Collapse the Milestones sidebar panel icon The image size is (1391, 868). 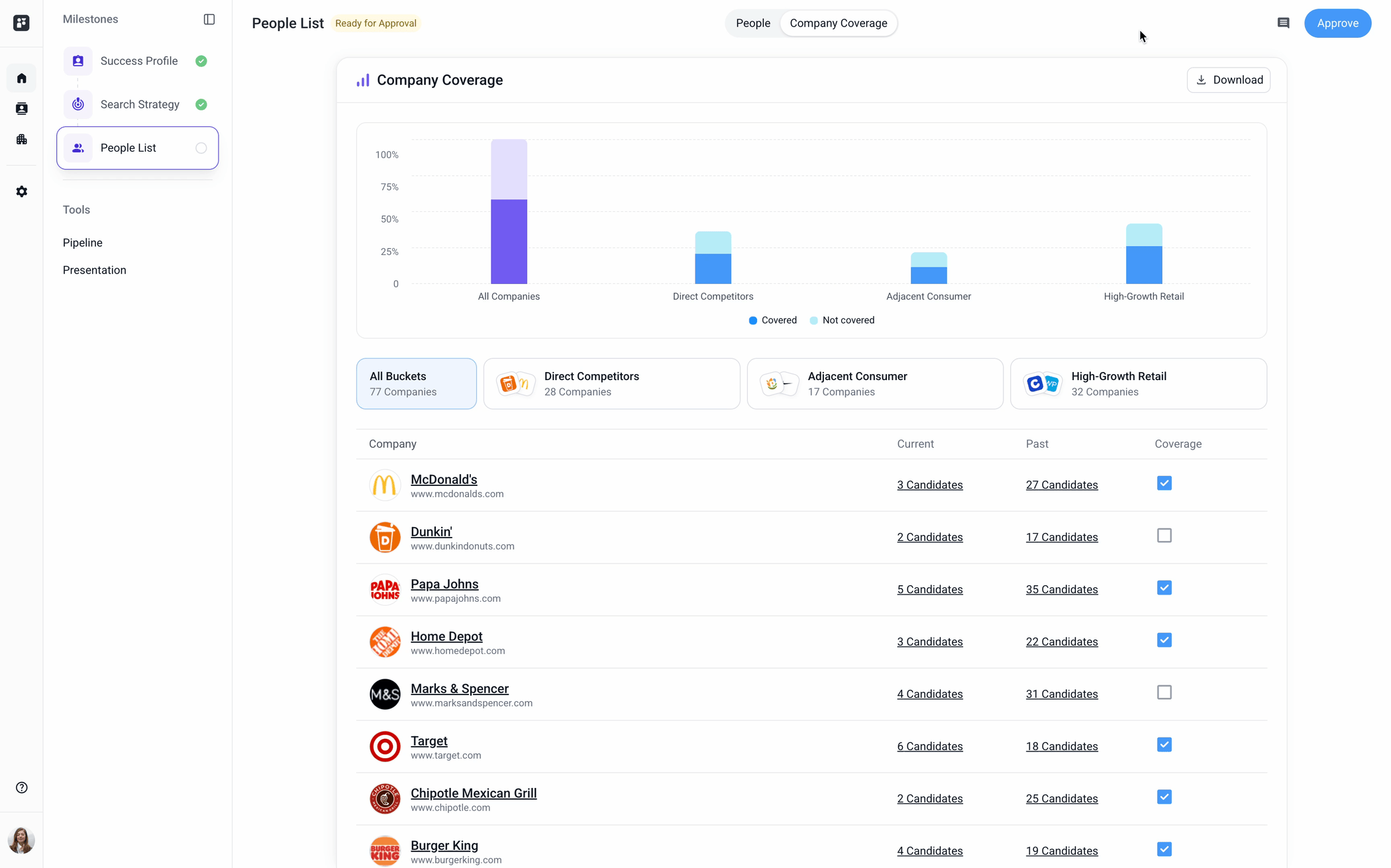click(209, 19)
